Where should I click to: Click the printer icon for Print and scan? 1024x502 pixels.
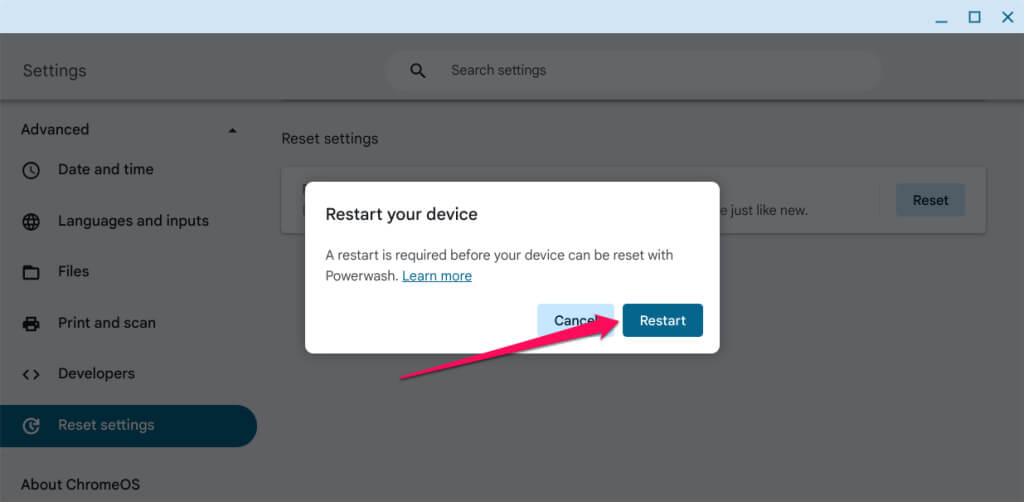tap(31, 323)
